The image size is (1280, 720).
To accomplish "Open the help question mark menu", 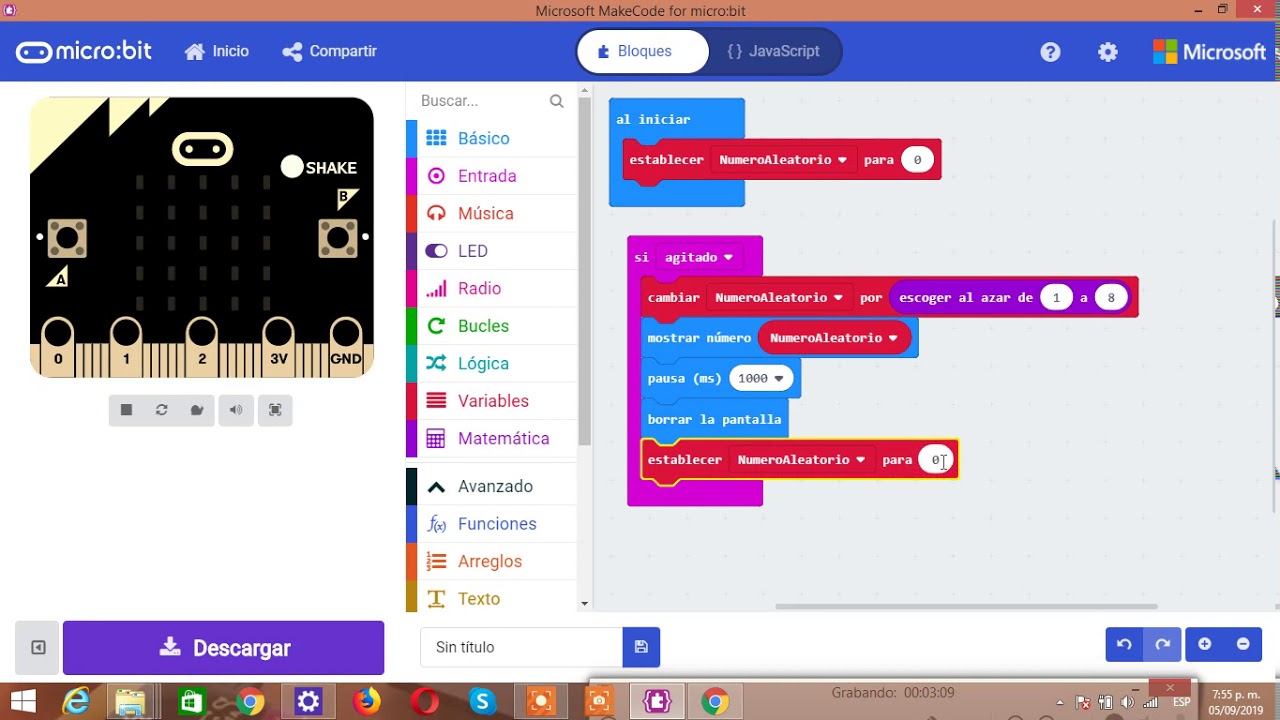I will coord(1050,52).
